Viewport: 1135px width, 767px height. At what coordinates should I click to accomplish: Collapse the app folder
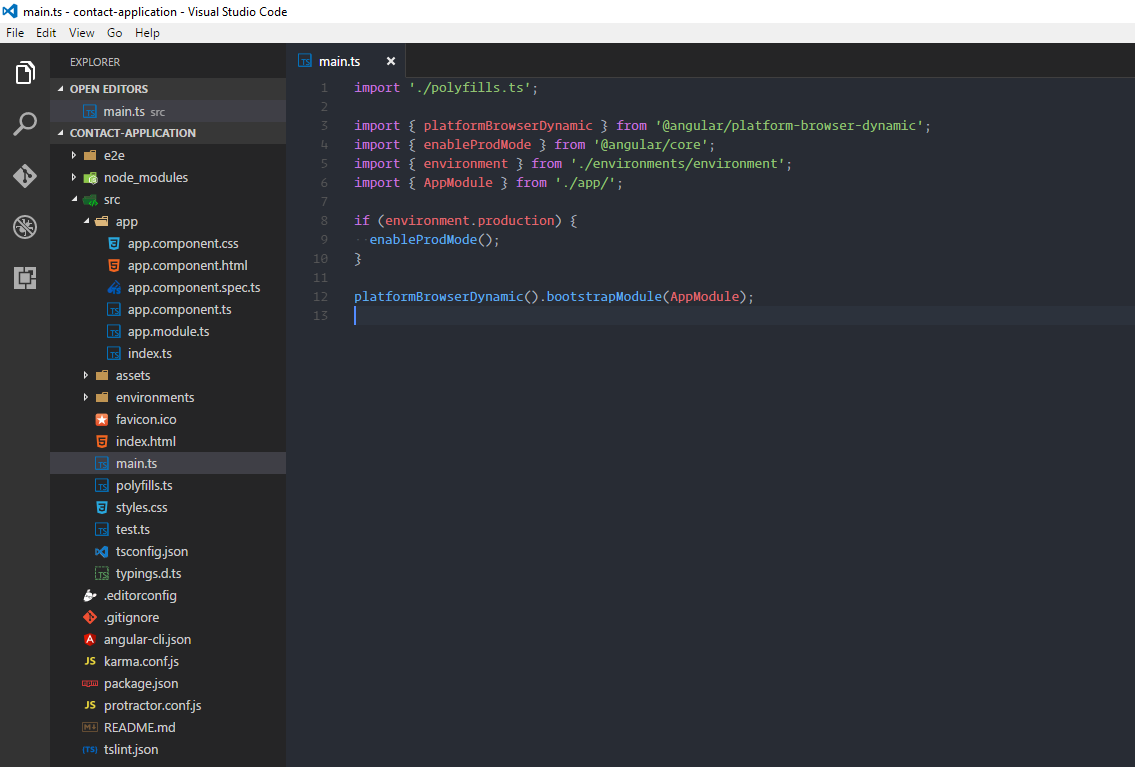point(126,221)
